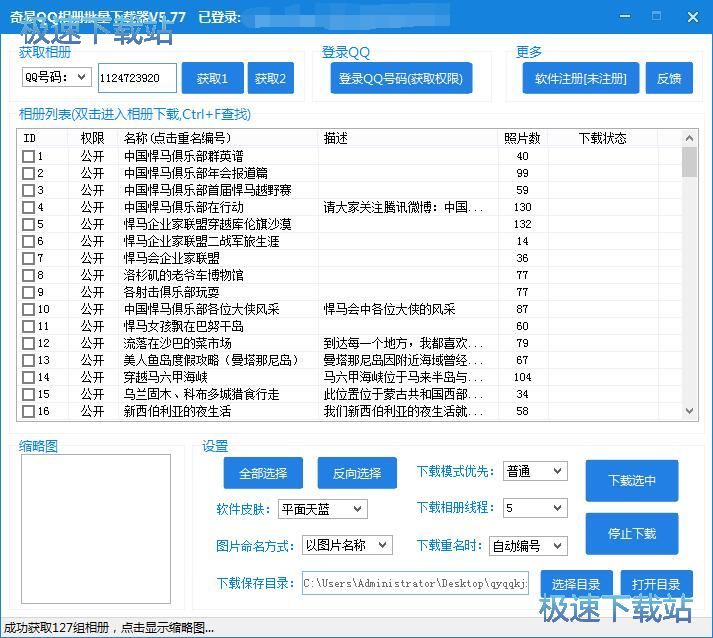
Task: Select album 乌兰固木、科布多城猎食行走
Action: pos(201,394)
